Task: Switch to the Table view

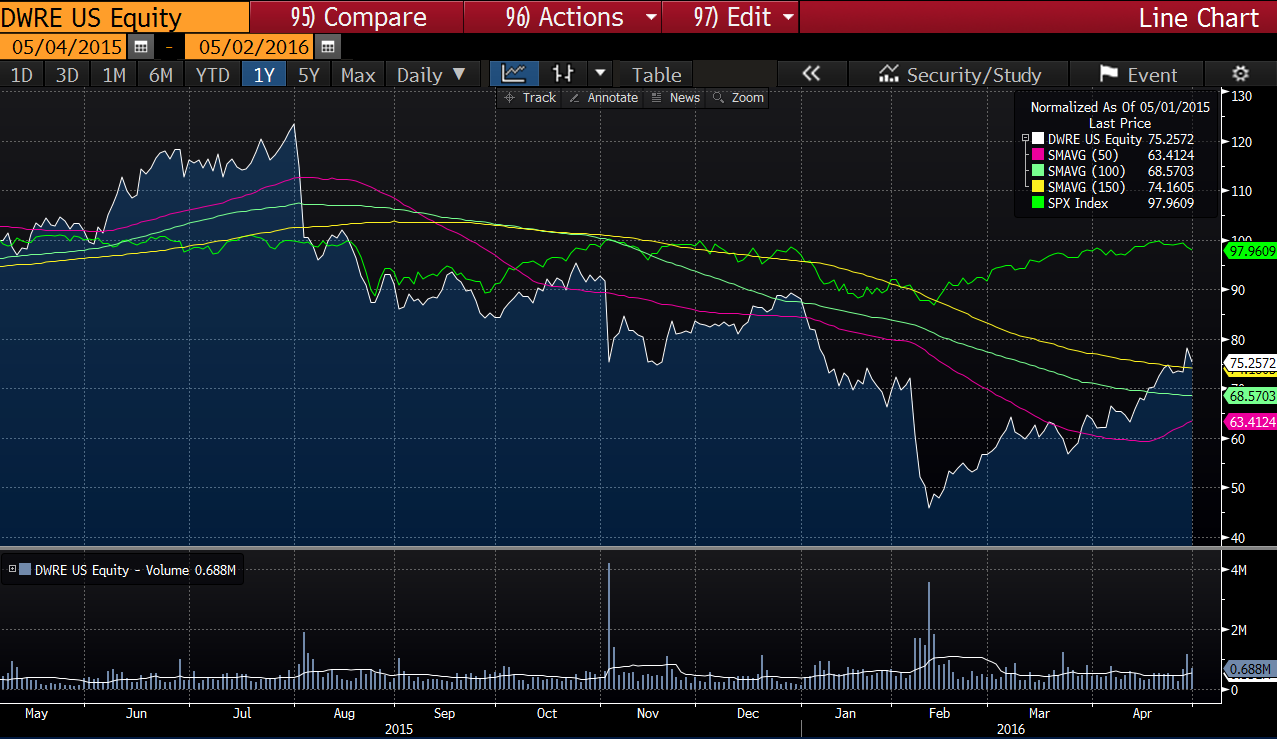Action: [x=656, y=74]
